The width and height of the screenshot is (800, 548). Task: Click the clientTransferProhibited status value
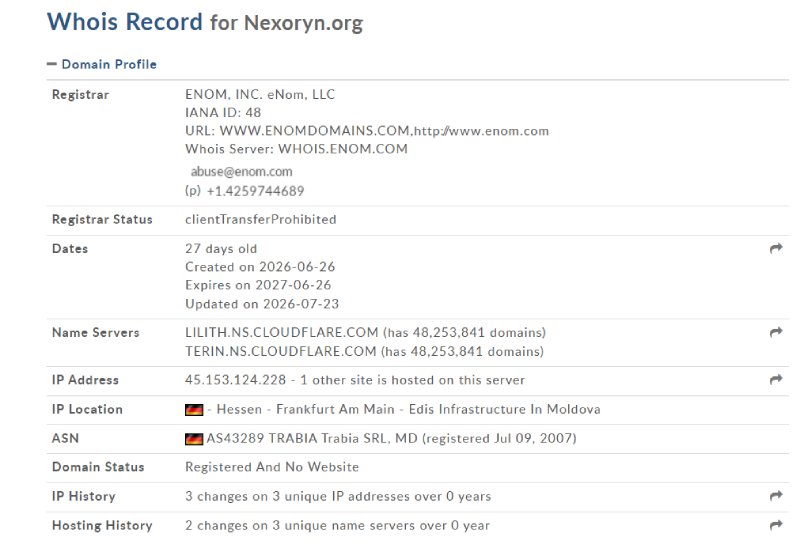tap(261, 219)
